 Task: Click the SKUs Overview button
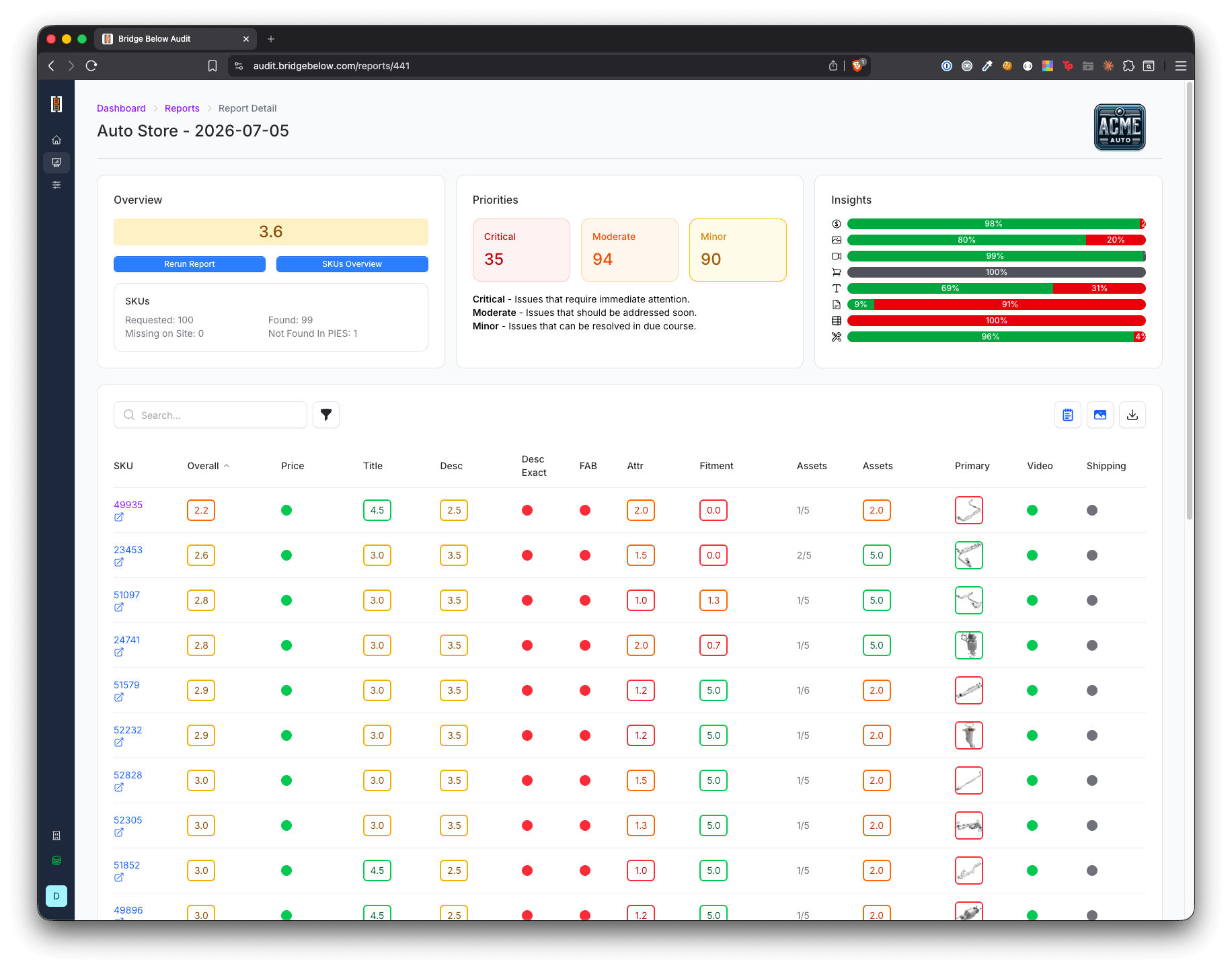click(352, 264)
